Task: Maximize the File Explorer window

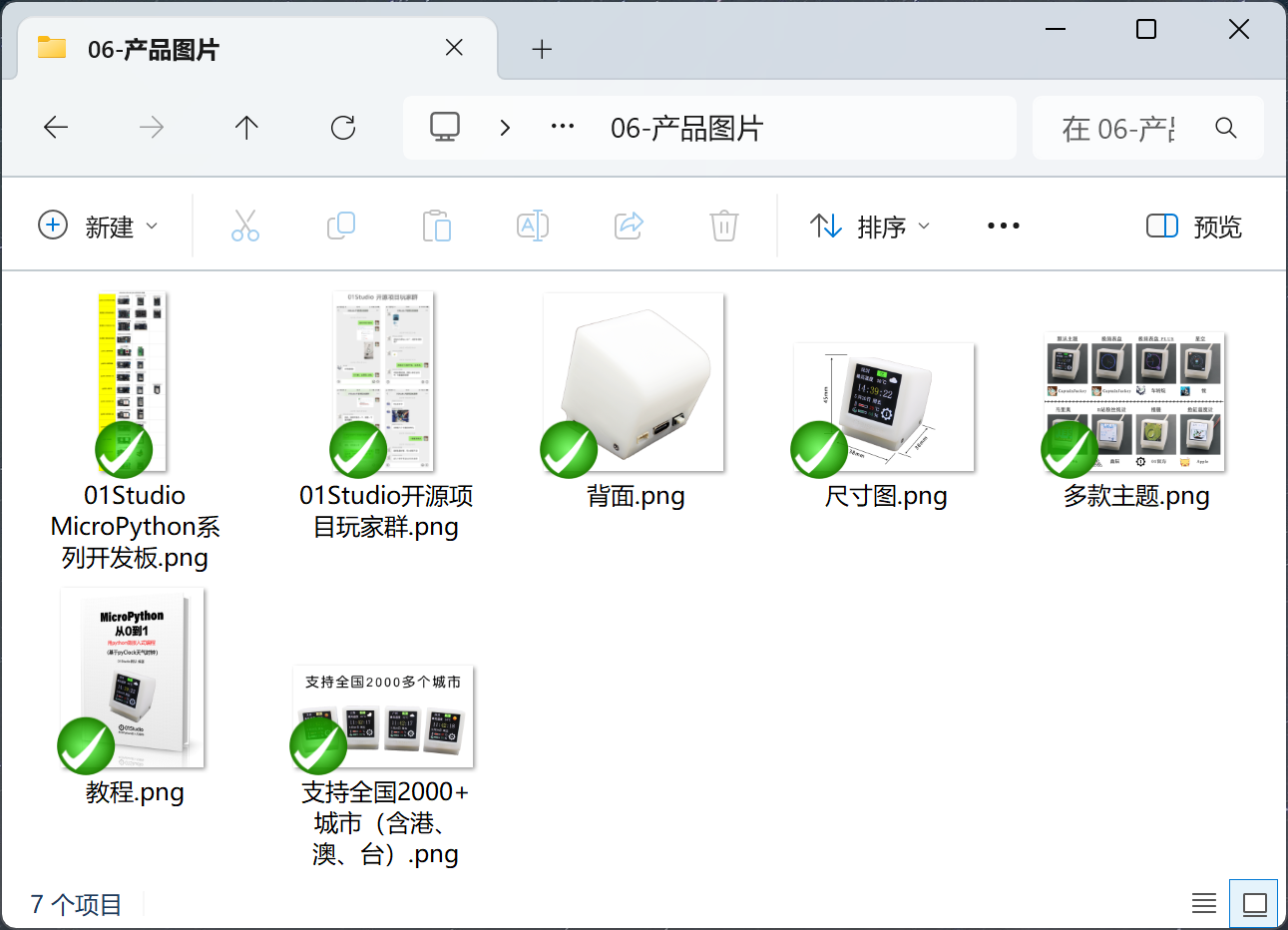Action: point(1146,29)
